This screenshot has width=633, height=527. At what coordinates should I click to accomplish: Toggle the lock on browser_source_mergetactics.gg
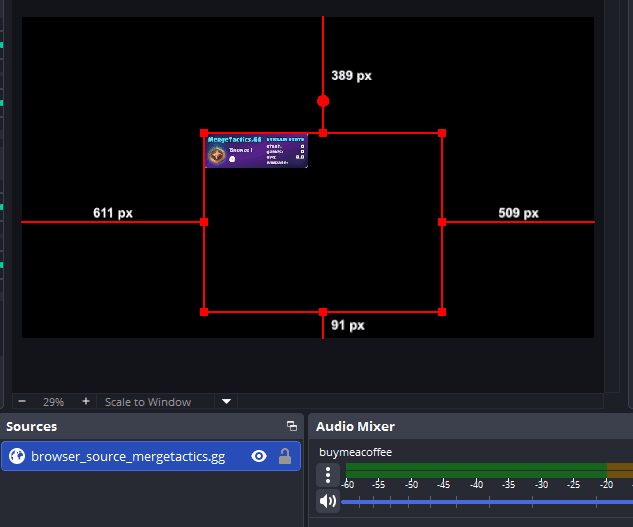(285, 456)
